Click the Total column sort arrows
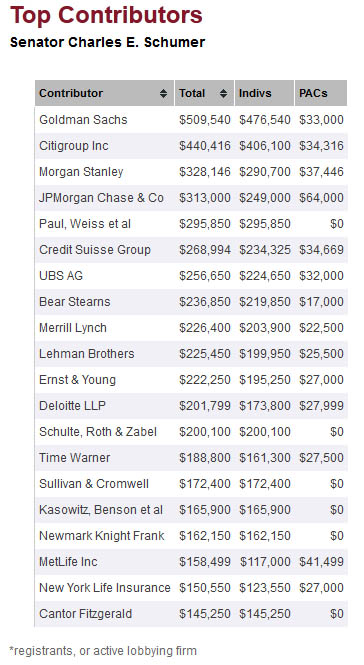This screenshot has height=665, width=364. click(224, 94)
